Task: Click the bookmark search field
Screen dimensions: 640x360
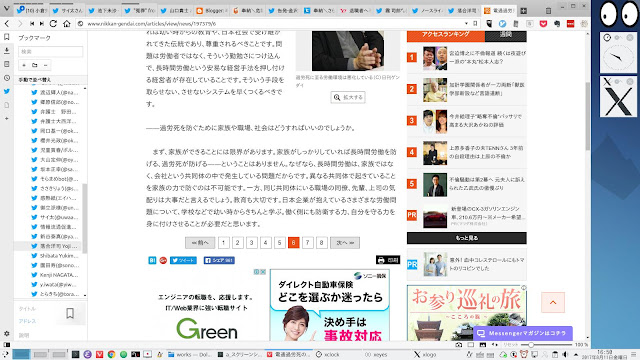Action: click(51, 51)
